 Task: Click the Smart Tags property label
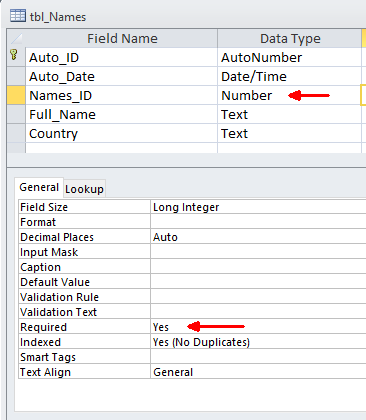coord(84,357)
